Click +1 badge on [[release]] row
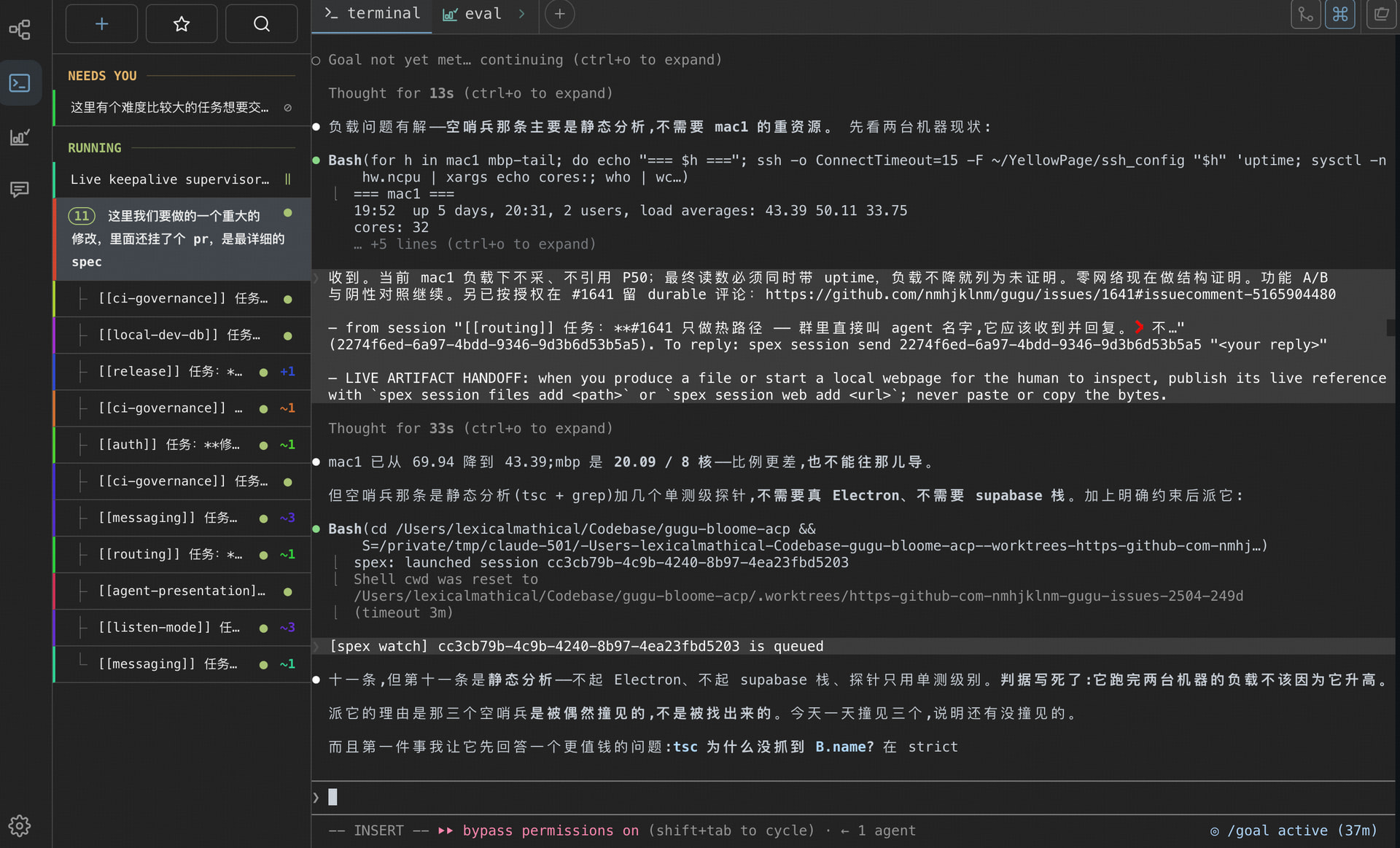 tap(288, 372)
